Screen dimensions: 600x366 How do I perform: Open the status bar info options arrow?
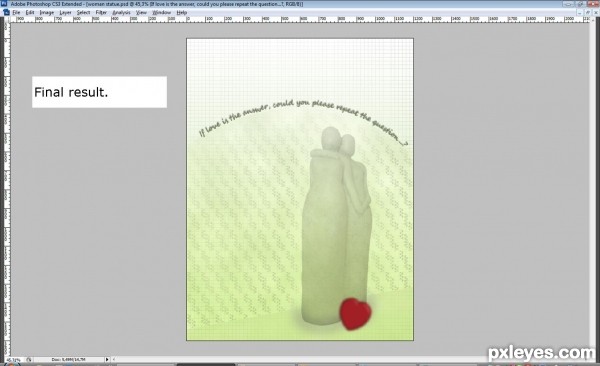click(x=107, y=360)
